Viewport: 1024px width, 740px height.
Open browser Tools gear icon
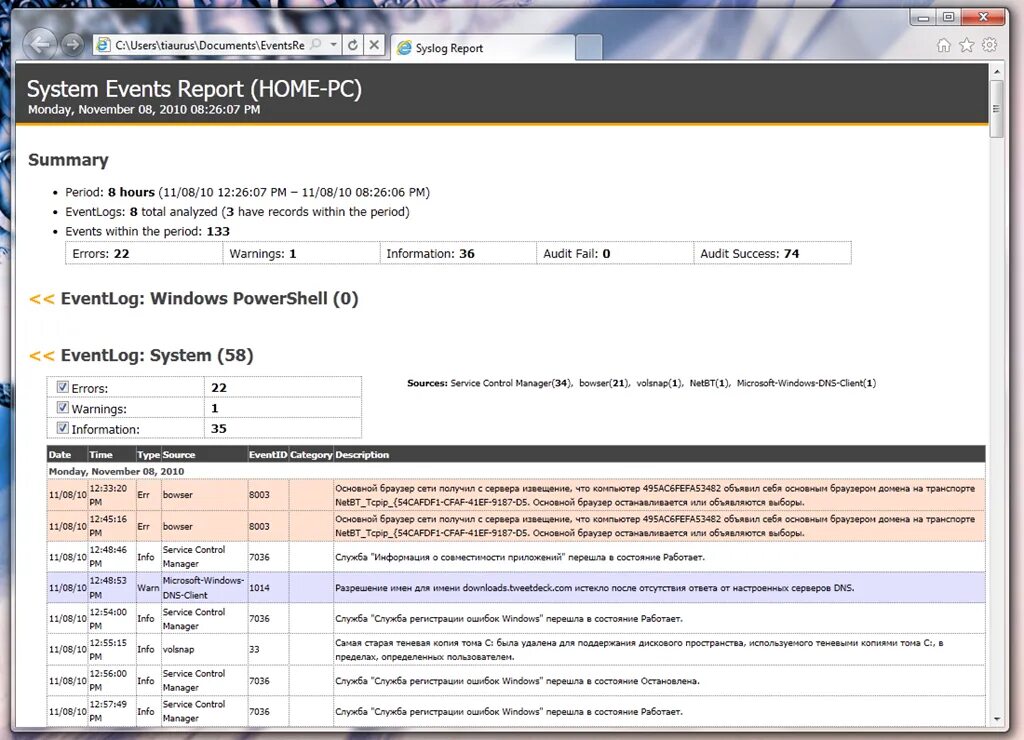[989, 44]
